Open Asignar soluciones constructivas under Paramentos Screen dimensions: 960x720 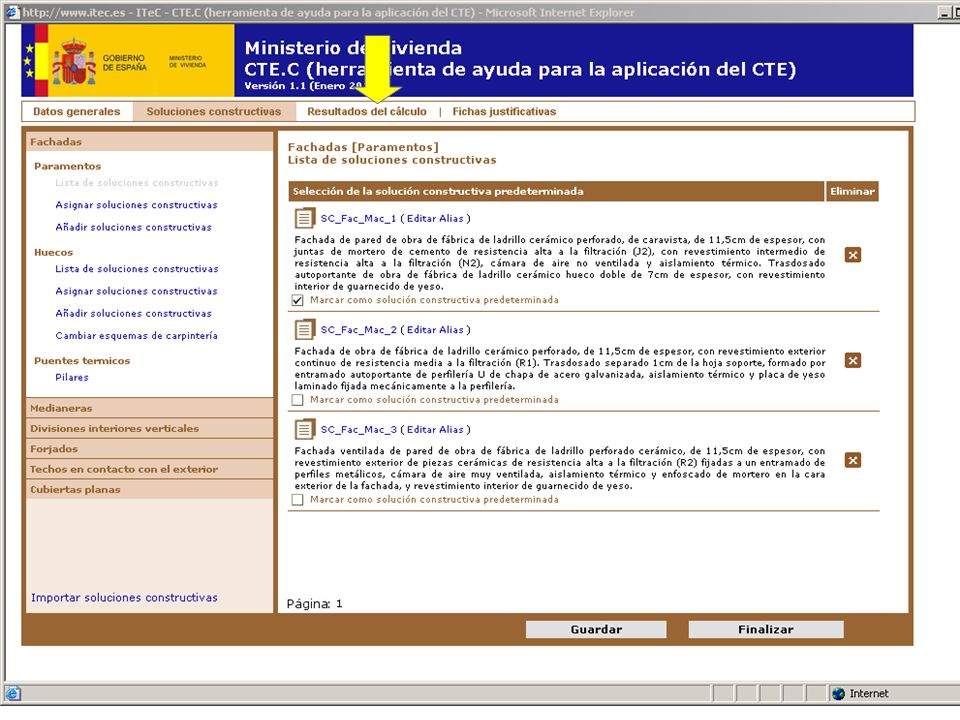[x=136, y=204]
